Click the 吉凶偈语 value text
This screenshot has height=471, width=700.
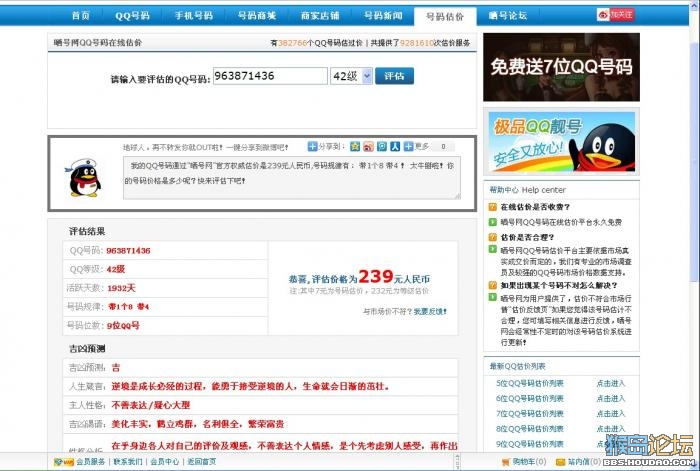tap(198, 424)
